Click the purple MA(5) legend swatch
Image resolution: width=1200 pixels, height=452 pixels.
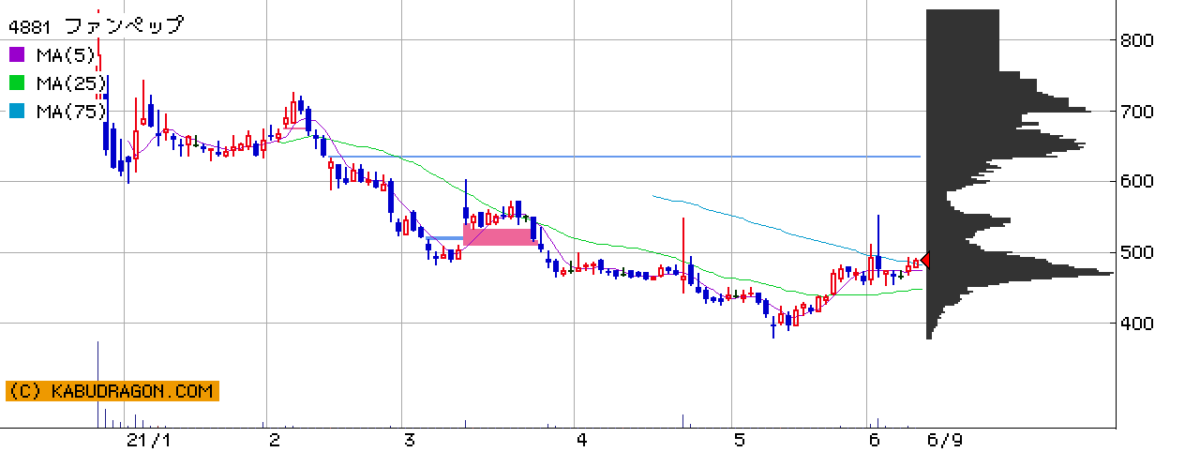coord(17,54)
